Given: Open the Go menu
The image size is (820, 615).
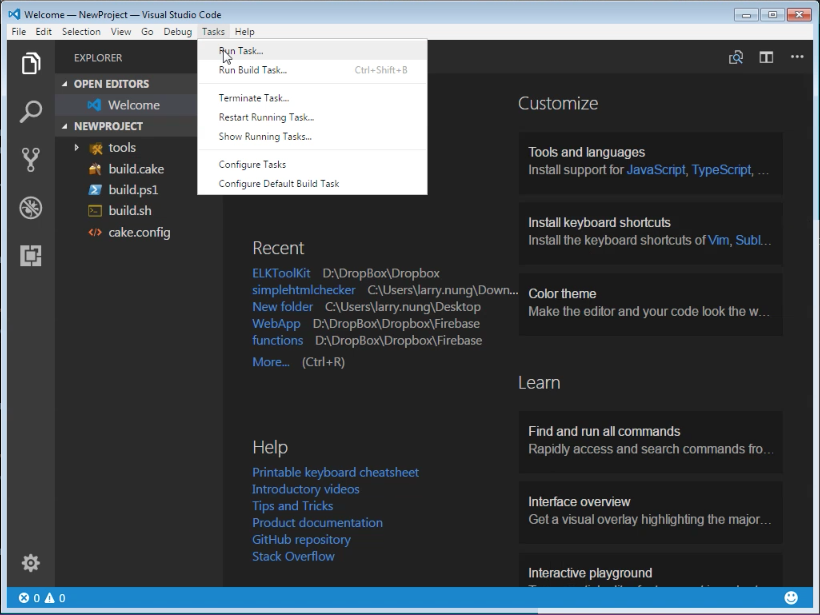Looking at the screenshot, I should pos(147,32).
